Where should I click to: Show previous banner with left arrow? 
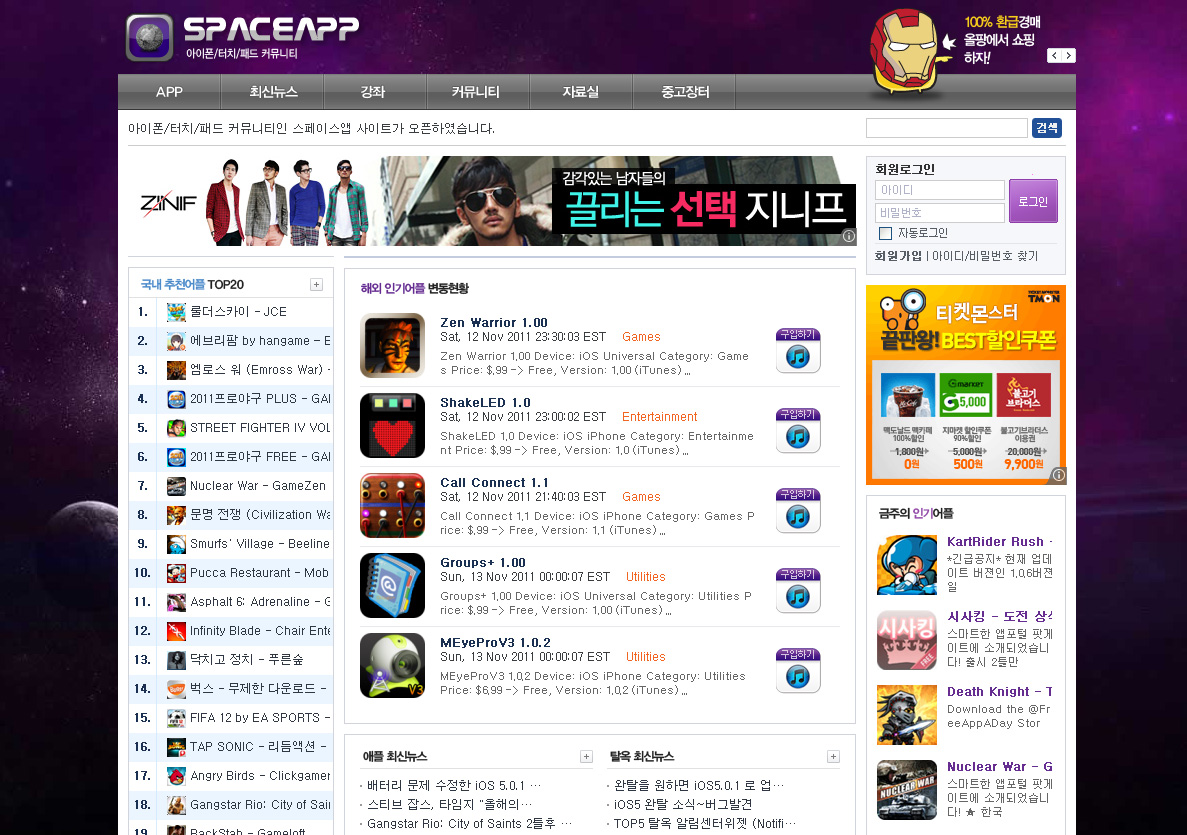click(x=1055, y=55)
